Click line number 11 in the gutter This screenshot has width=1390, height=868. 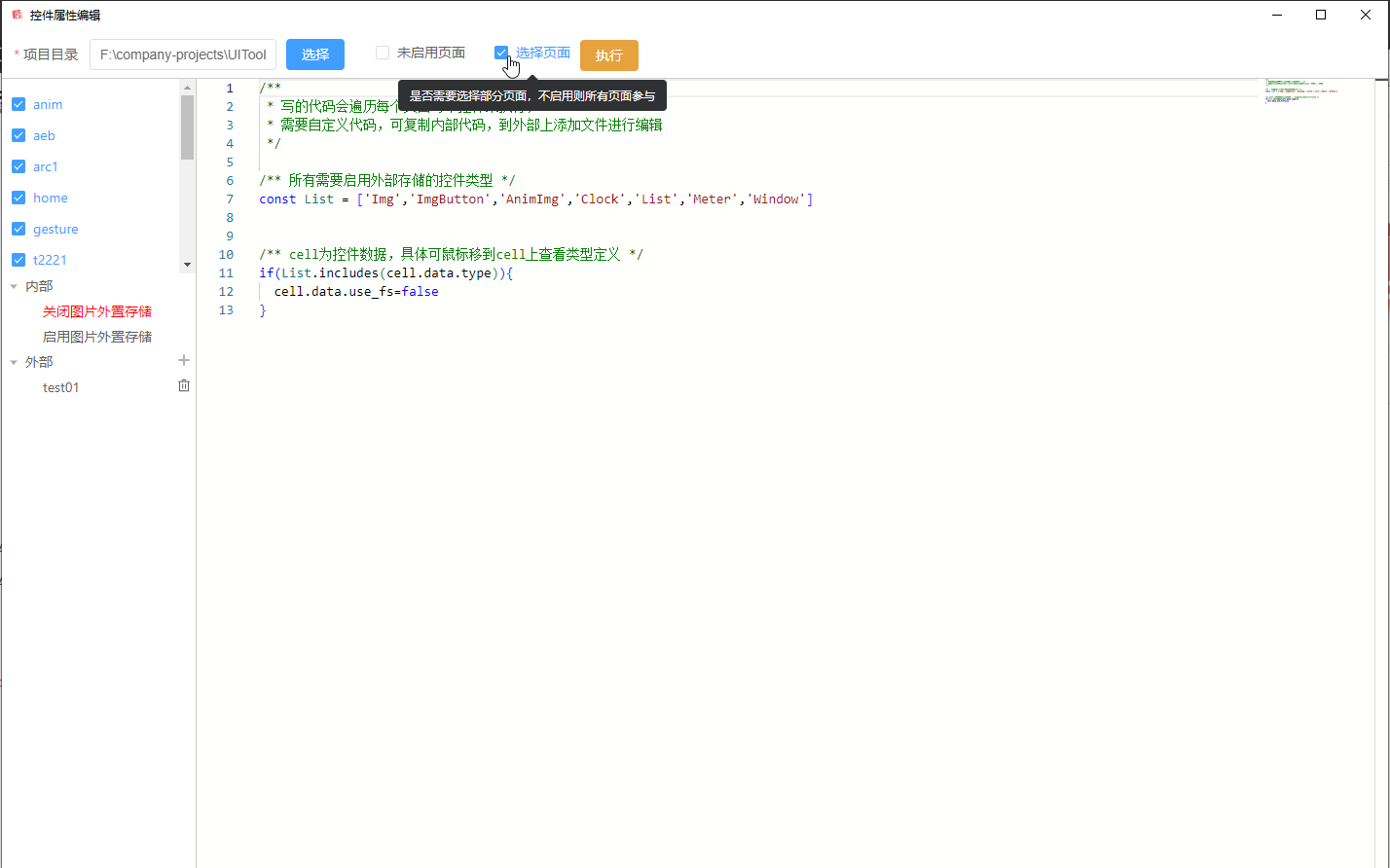[x=226, y=272]
